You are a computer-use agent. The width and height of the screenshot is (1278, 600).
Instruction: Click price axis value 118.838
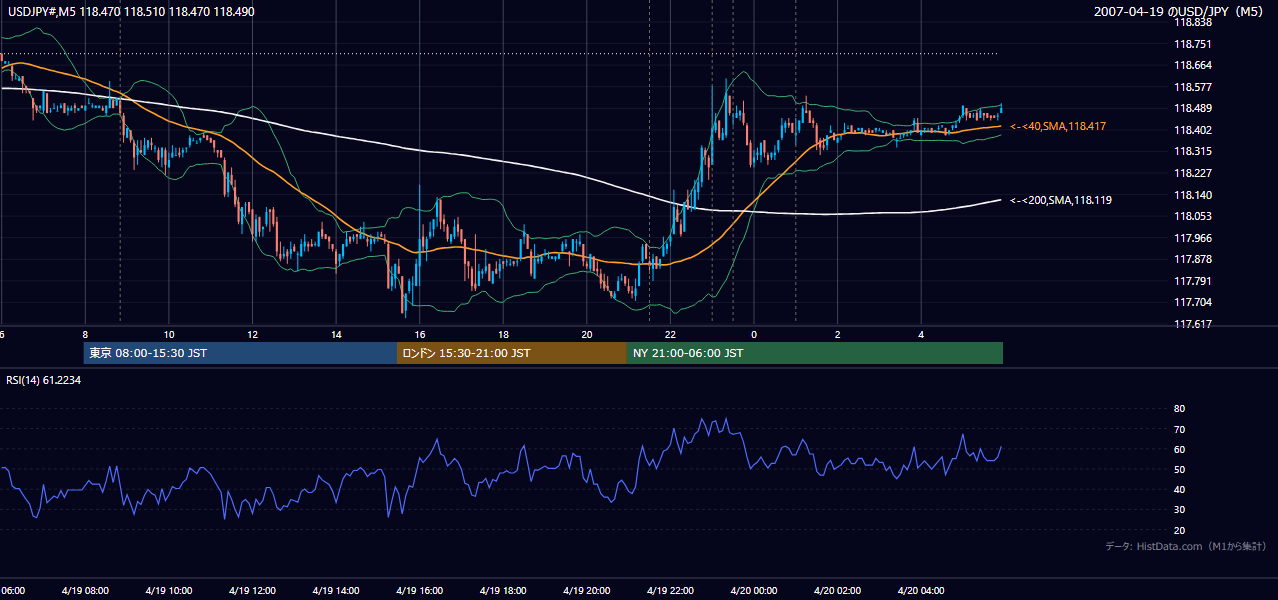[1193, 22]
